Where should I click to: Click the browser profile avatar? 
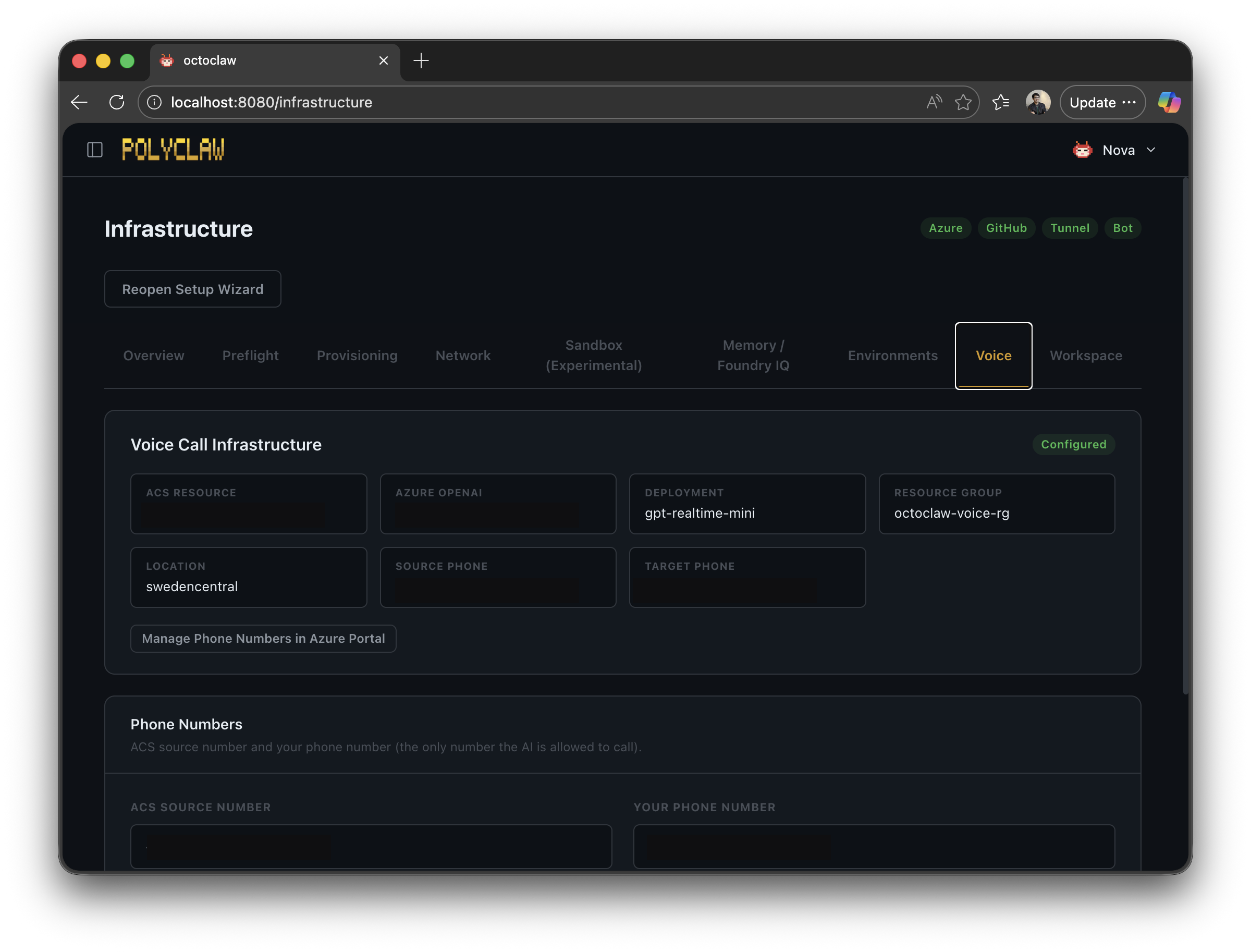[x=1038, y=102]
